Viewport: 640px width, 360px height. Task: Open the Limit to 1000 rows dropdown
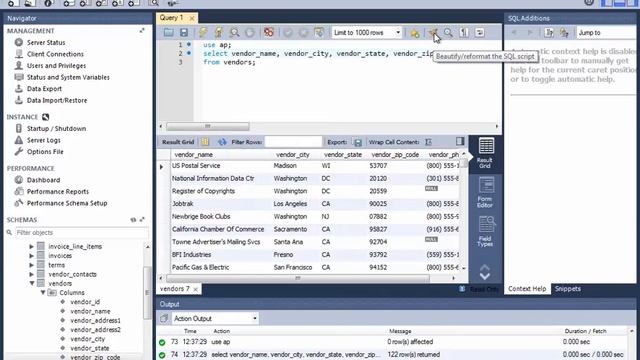(367, 32)
